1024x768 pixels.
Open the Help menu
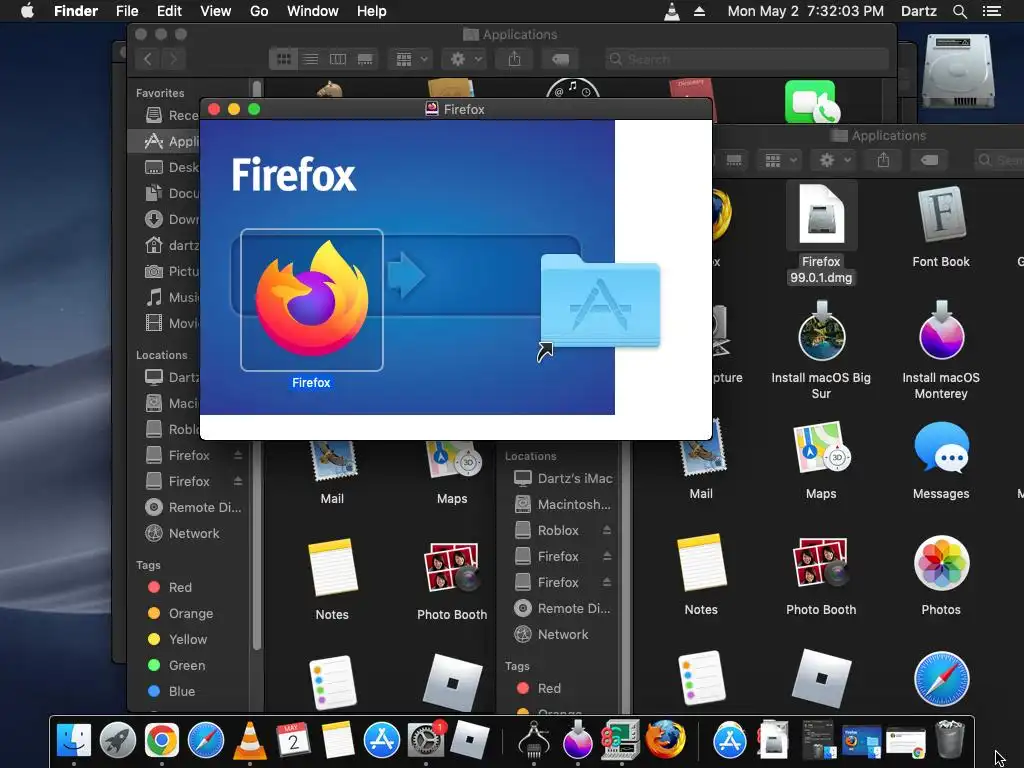(x=372, y=11)
